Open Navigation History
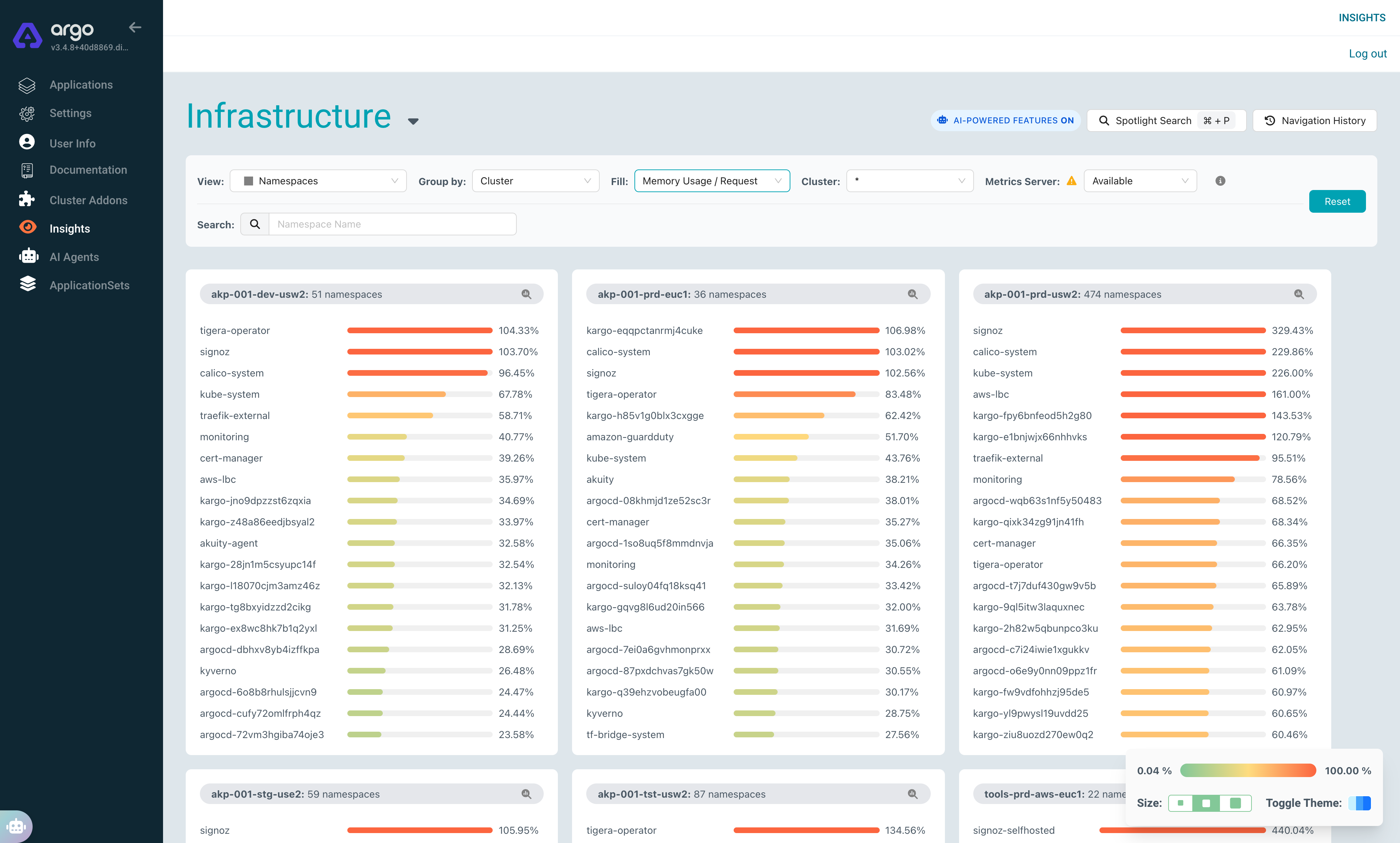The width and height of the screenshot is (1400, 843). point(1315,121)
